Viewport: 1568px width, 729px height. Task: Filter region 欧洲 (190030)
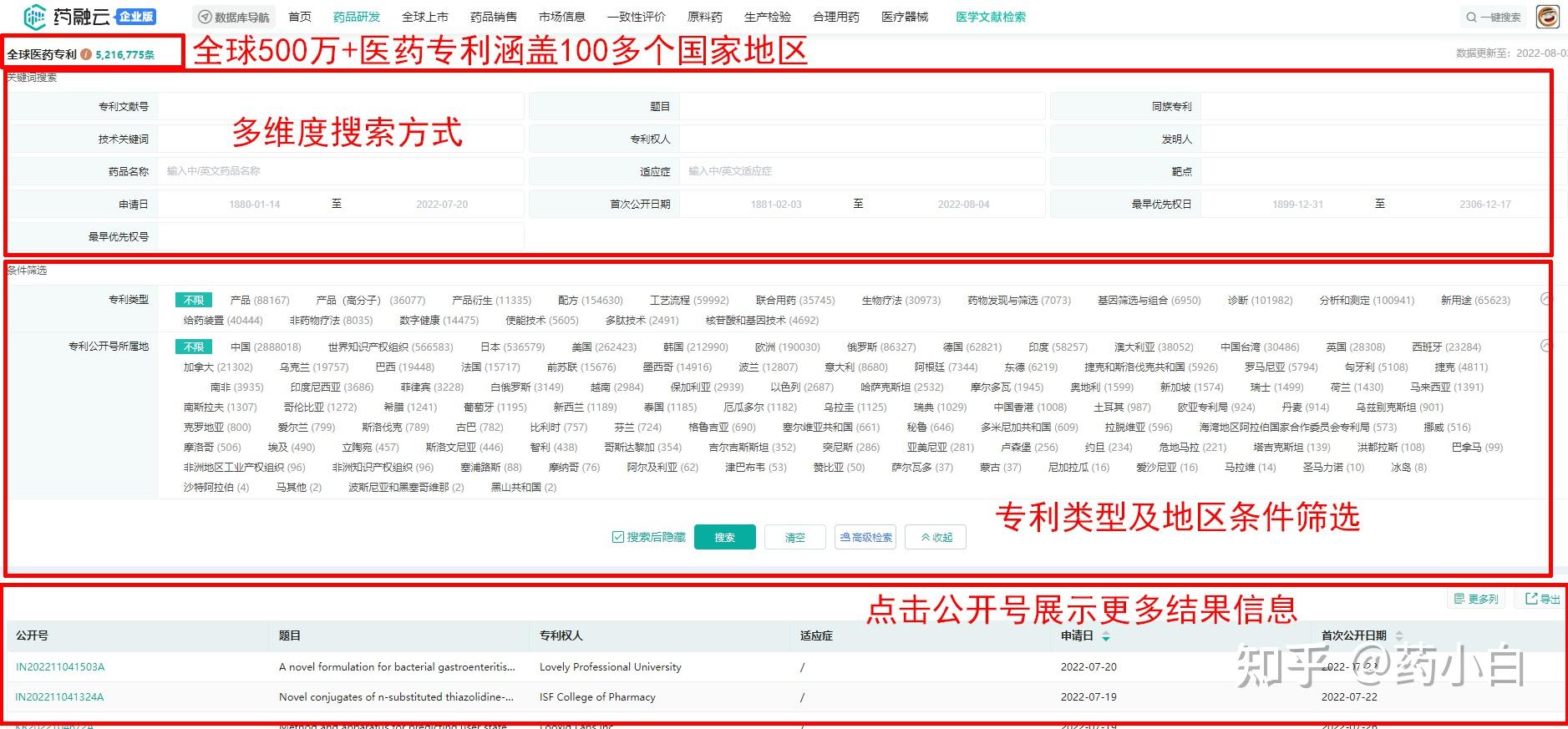pos(788,347)
